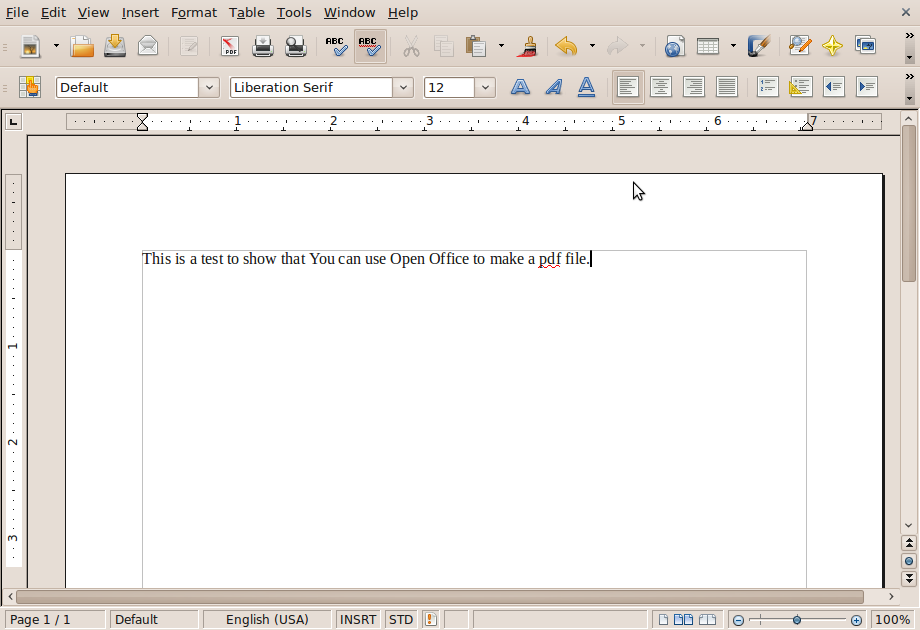
Task: Open the New document type dropdown arrow
Action: (56, 46)
